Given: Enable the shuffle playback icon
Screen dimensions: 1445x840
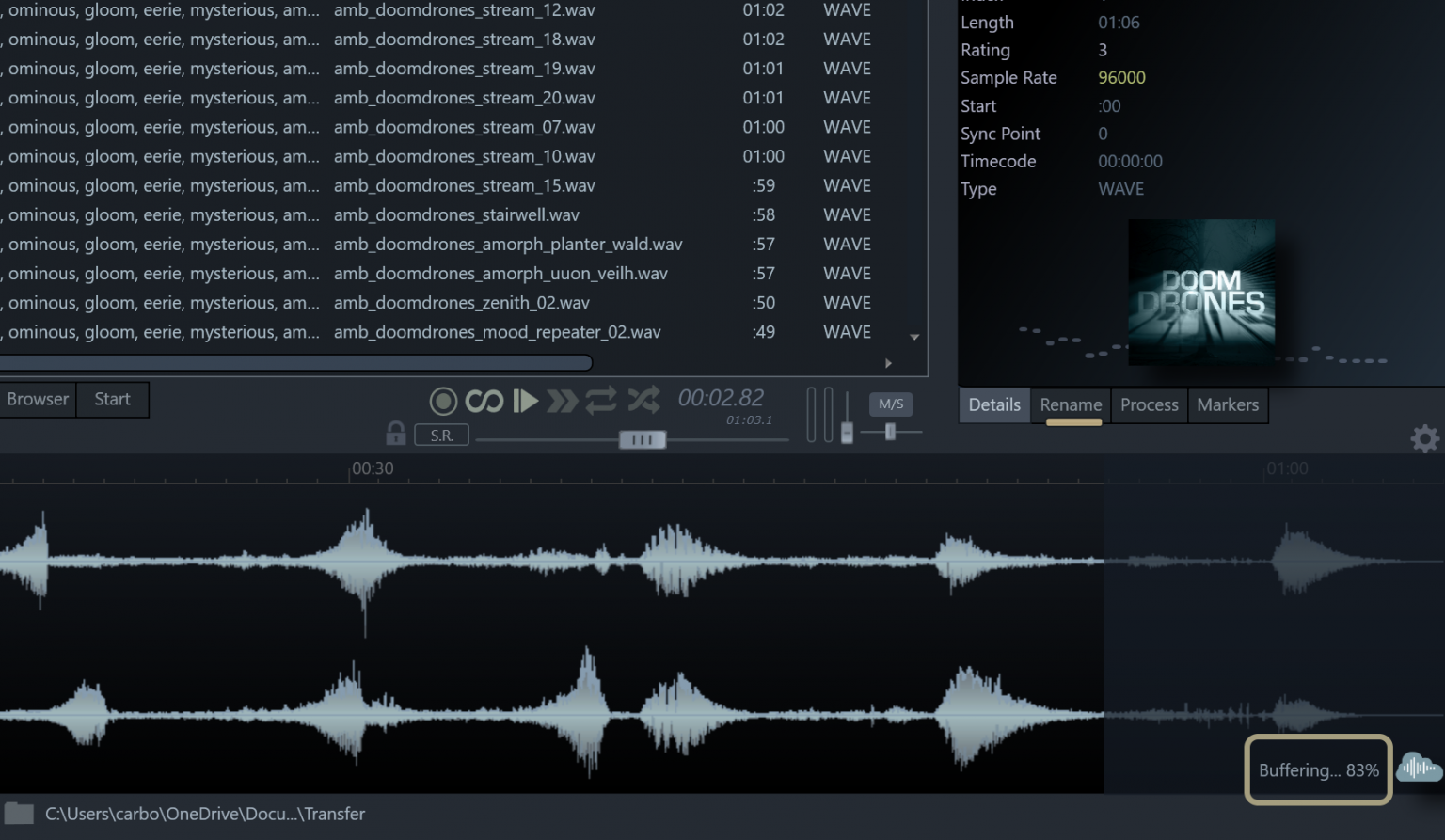Looking at the screenshot, I should click(643, 401).
